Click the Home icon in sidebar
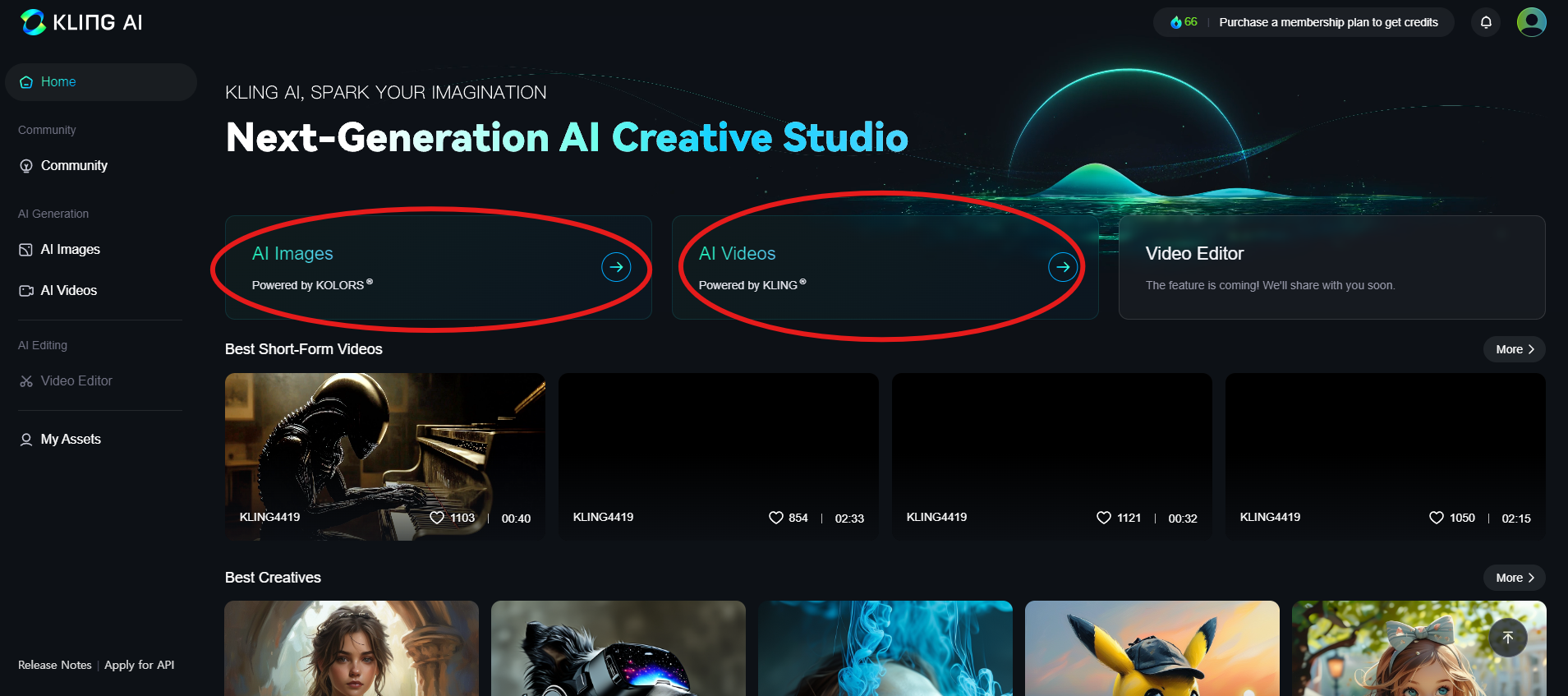The height and width of the screenshot is (696, 1568). 26,82
